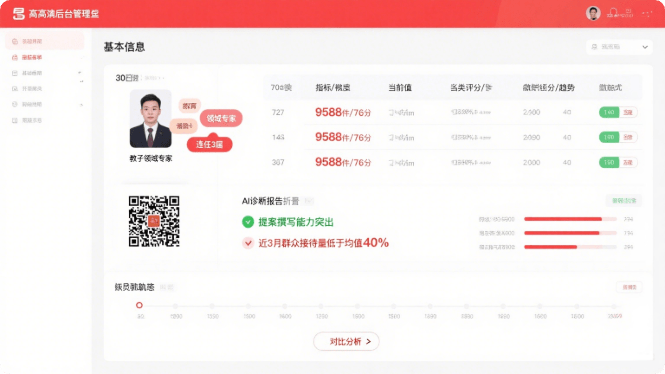Viewport: 665px width, 374px height.
Task: Click the white logo icon in the header
Action: click(x=18, y=14)
